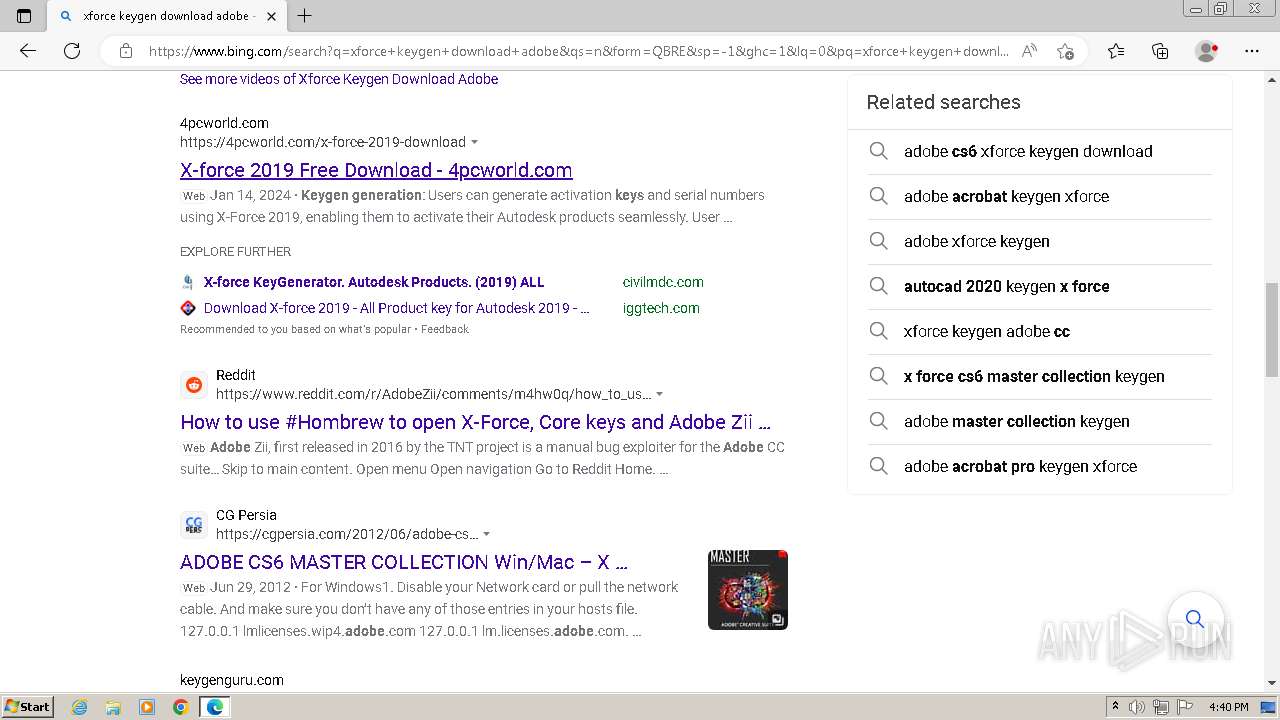The width and height of the screenshot is (1280, 720).
Task: Open the Action Center flag icon
Action: coord(1185,707)
